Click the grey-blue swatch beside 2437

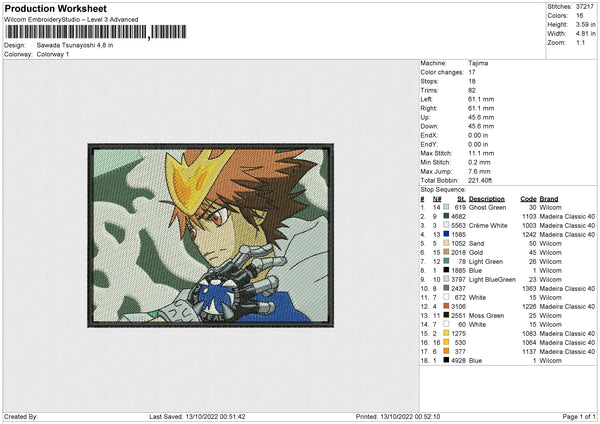(x=446, y=288)
